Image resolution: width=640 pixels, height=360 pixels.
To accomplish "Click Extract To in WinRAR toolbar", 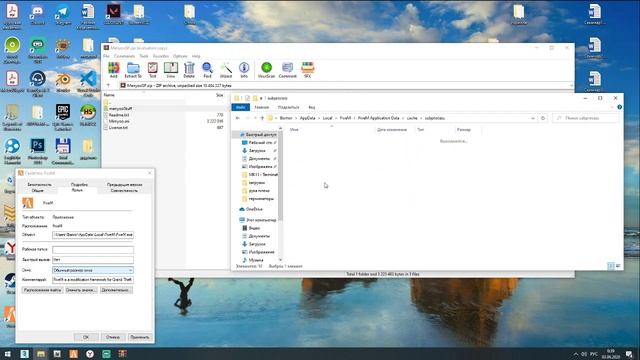I will (133, 70).
